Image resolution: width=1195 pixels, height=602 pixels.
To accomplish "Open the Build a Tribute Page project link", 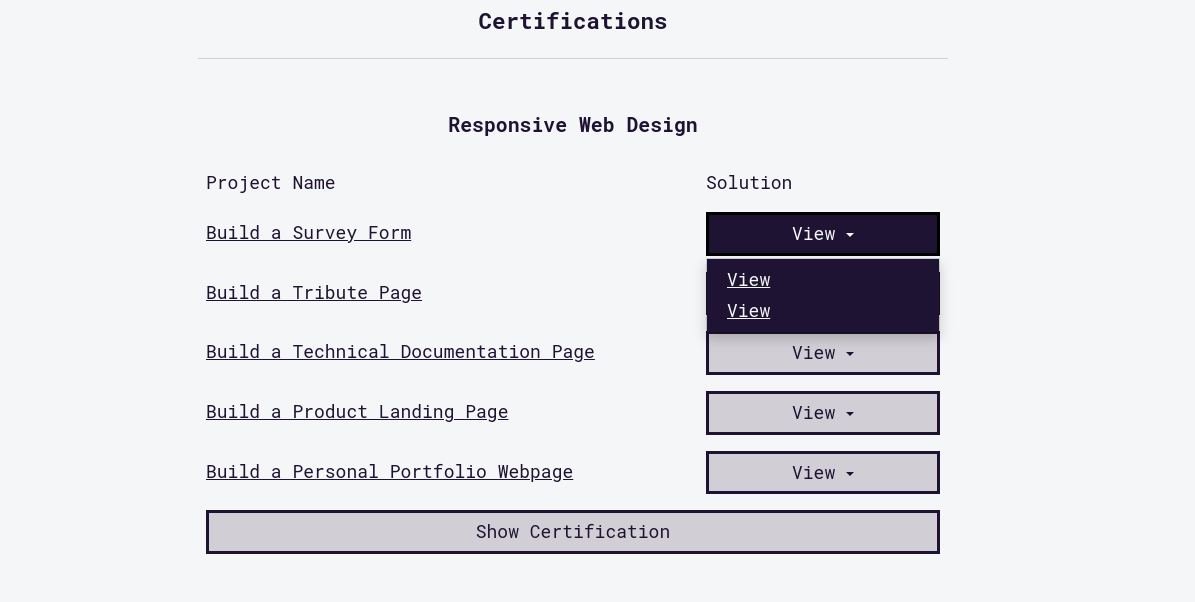I will coord(314,293).
